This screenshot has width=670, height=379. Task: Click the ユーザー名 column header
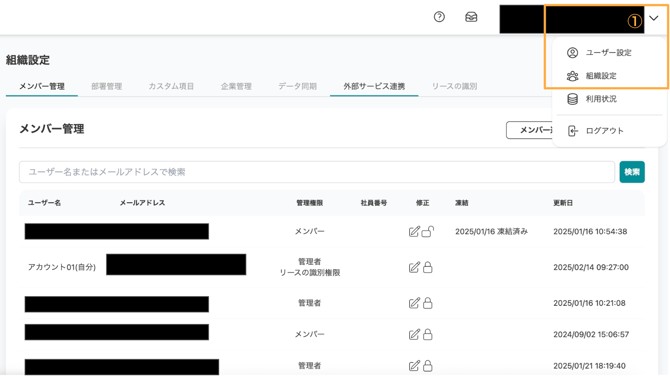[44, 203]
